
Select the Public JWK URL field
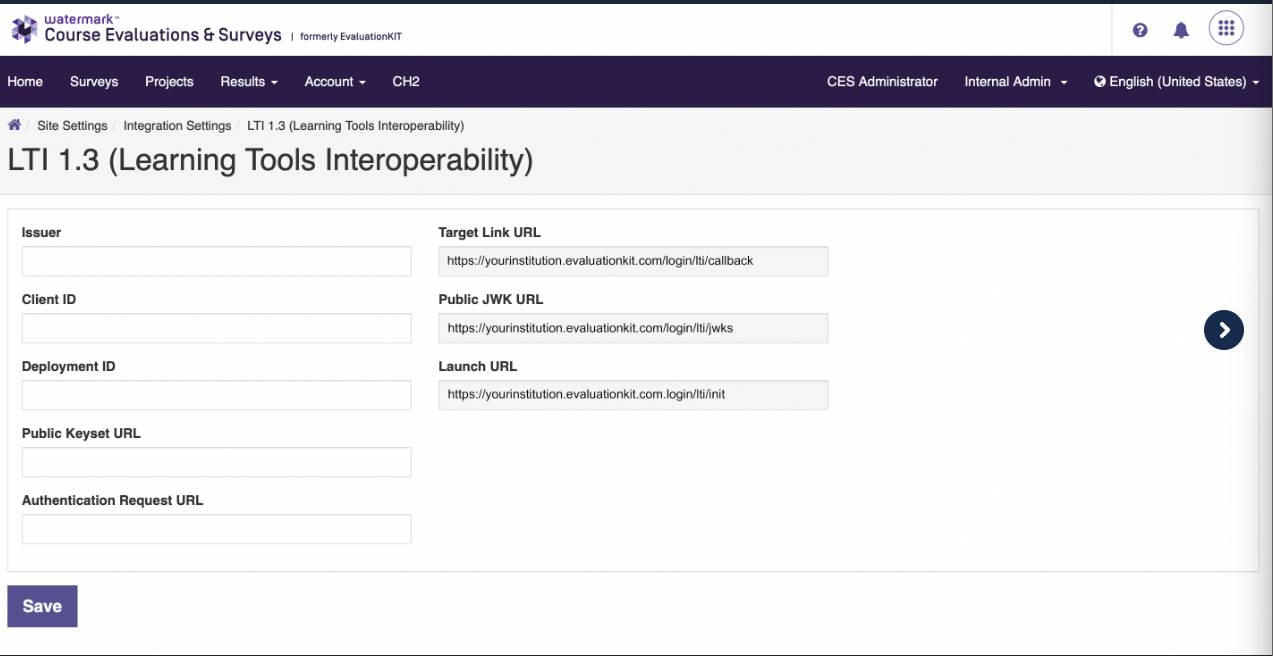633,328
